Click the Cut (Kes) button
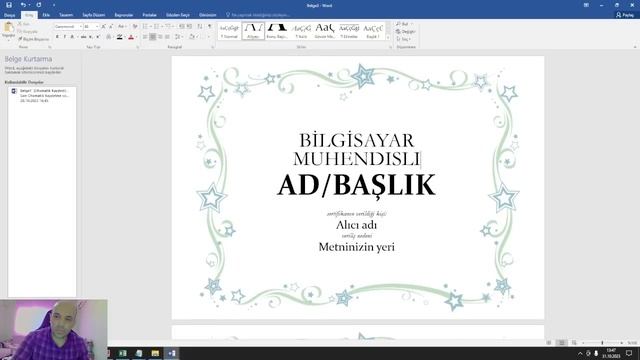 (24, 24)
